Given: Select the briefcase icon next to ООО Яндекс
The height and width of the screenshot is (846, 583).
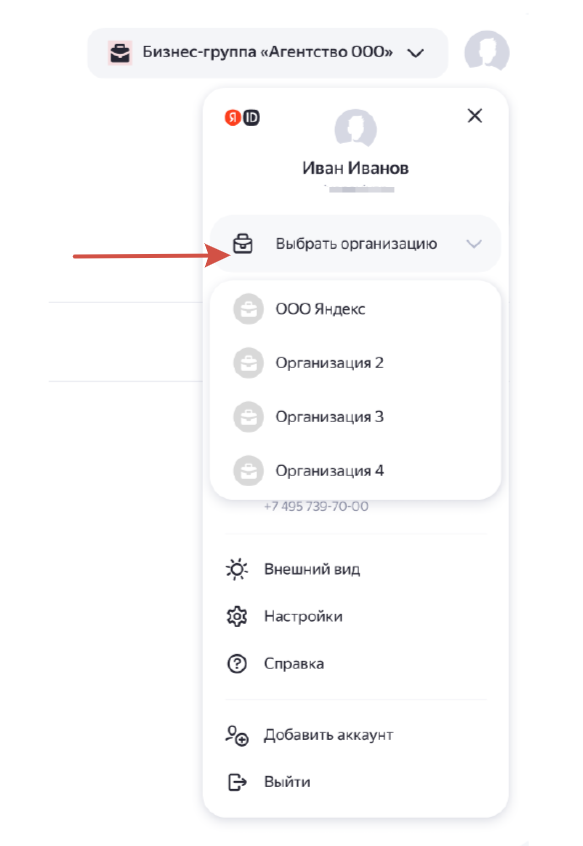Looking at the screenshot, I should 246,308.
